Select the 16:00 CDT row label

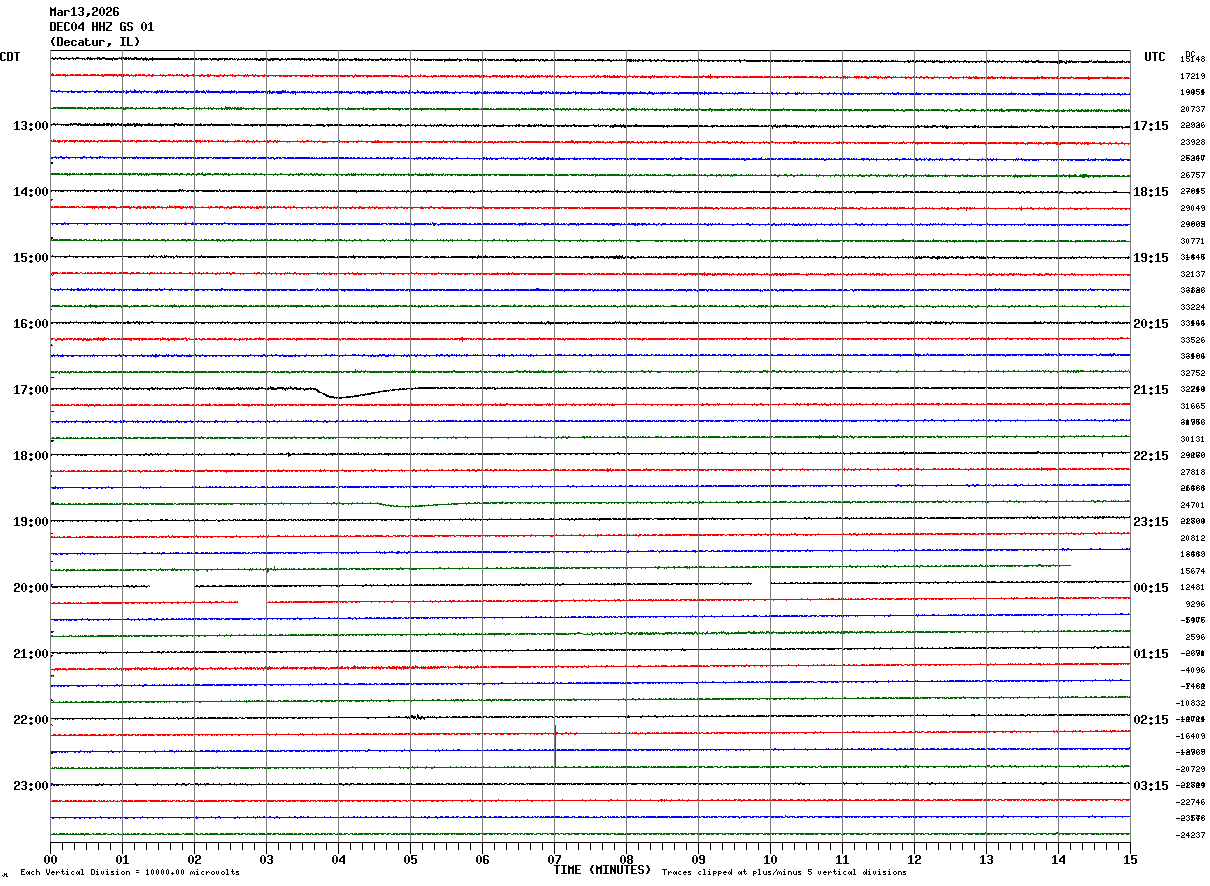[31, 324]
